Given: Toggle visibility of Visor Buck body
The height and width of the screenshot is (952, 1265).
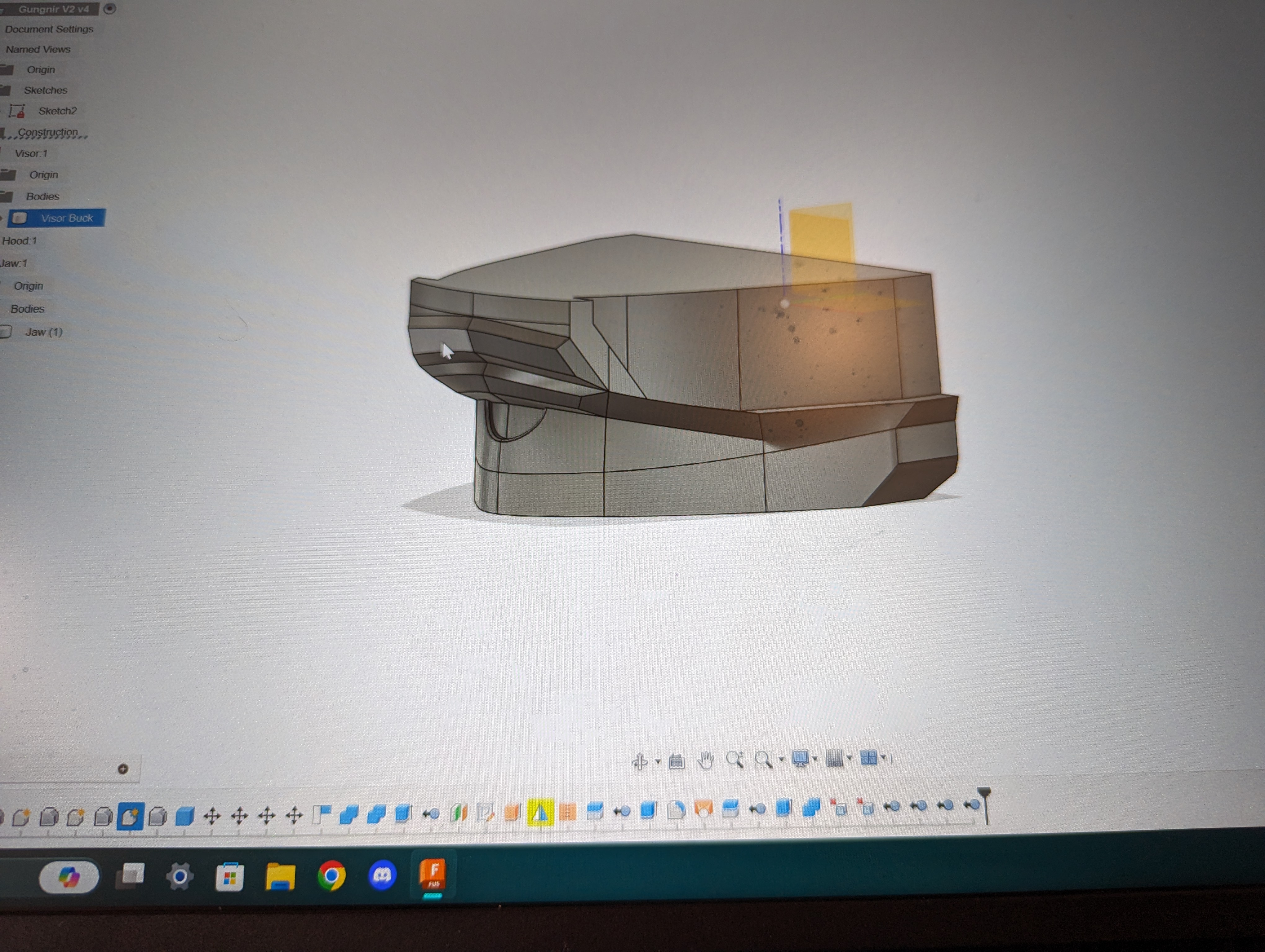Looking at the screenshot, I should (x=20, y=218).
